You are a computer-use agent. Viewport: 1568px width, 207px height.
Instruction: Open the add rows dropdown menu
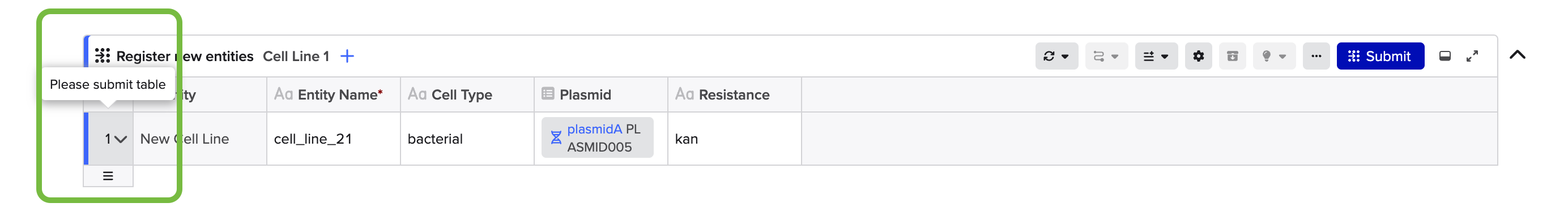click(x=1155, y=56)
